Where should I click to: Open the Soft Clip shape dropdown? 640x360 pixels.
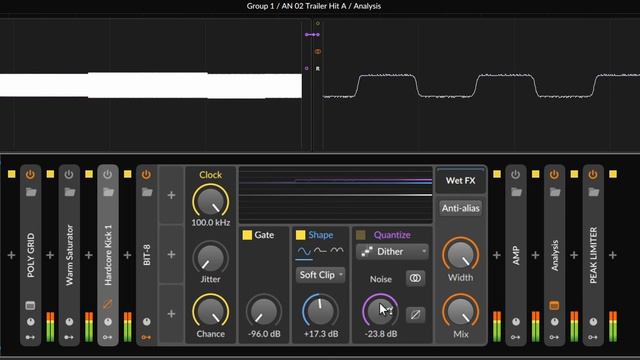tap(320, 275)
